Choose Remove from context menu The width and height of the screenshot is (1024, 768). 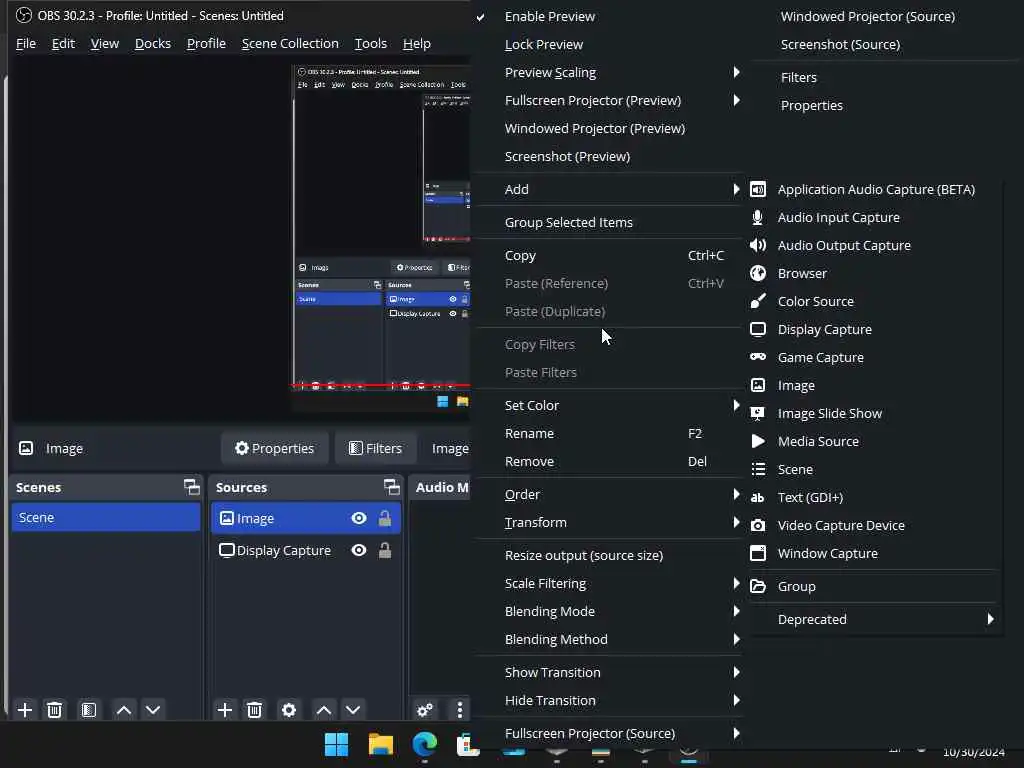[607, 462]
